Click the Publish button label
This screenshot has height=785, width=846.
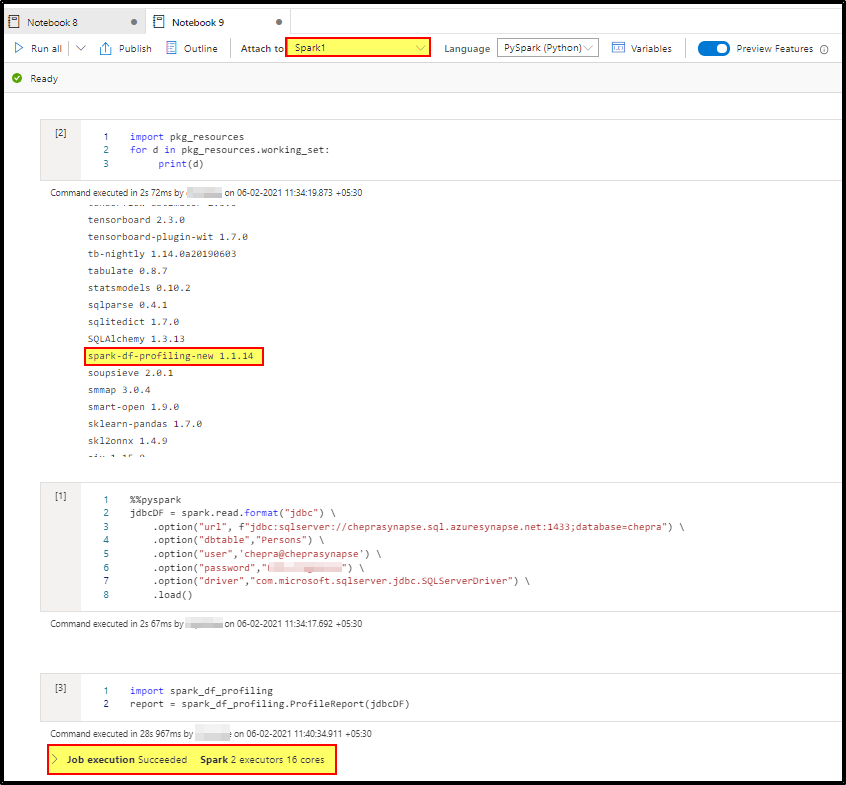pyautogui.click(x=135, y=49)
